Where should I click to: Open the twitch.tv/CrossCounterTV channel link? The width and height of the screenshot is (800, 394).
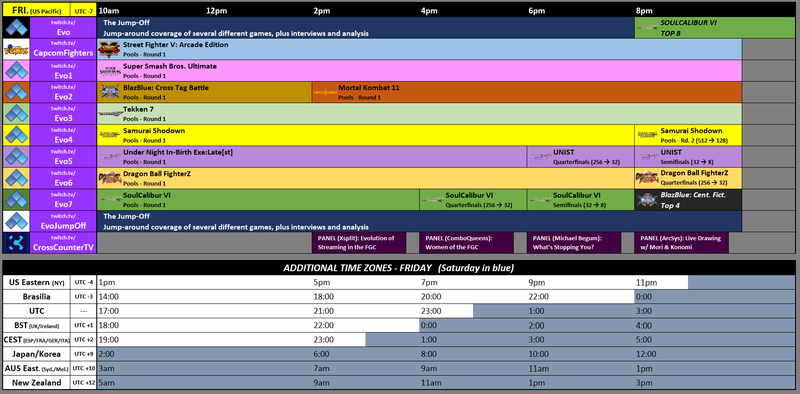[x=63, y=243]
